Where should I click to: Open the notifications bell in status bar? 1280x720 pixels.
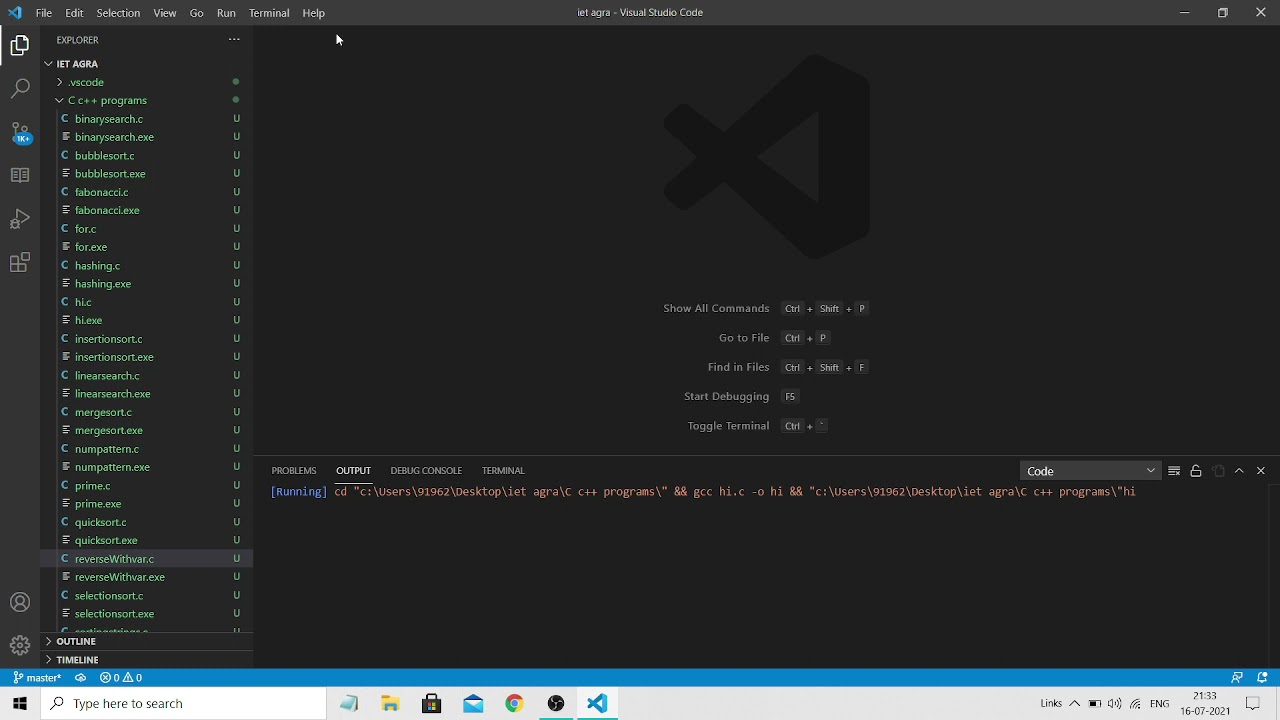click(1262, 678)
